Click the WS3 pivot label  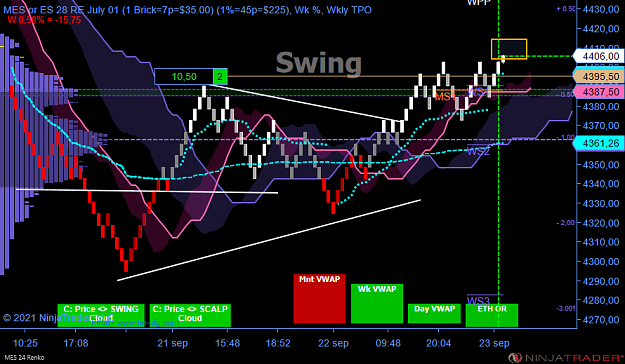[x=478, y=301]
